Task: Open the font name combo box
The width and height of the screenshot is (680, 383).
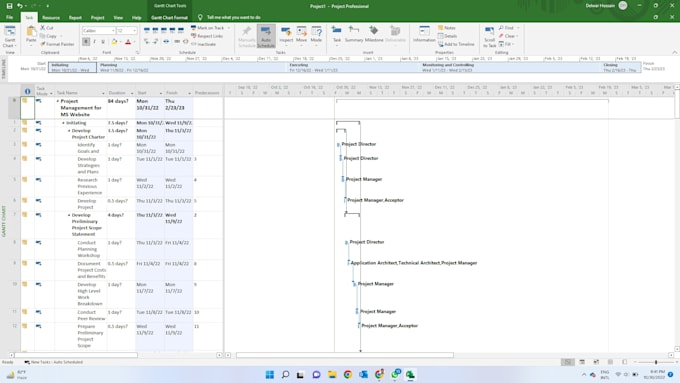Action: pyautogui.click(x=98, y=31)
